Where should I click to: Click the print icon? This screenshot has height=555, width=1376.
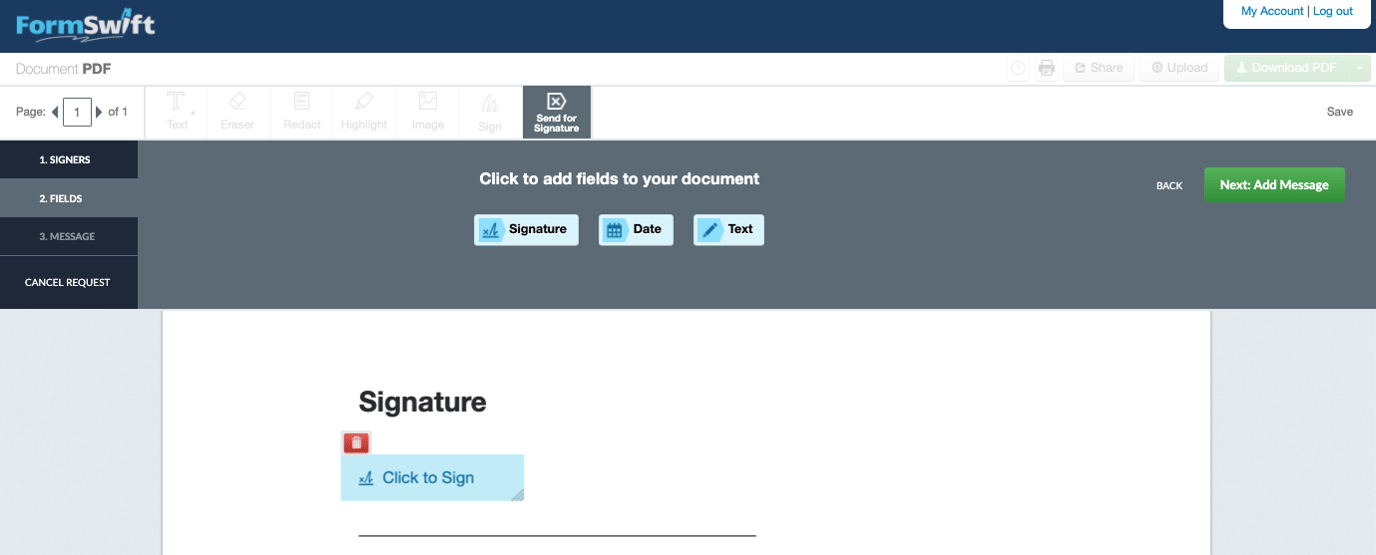tap(1046, 68)
